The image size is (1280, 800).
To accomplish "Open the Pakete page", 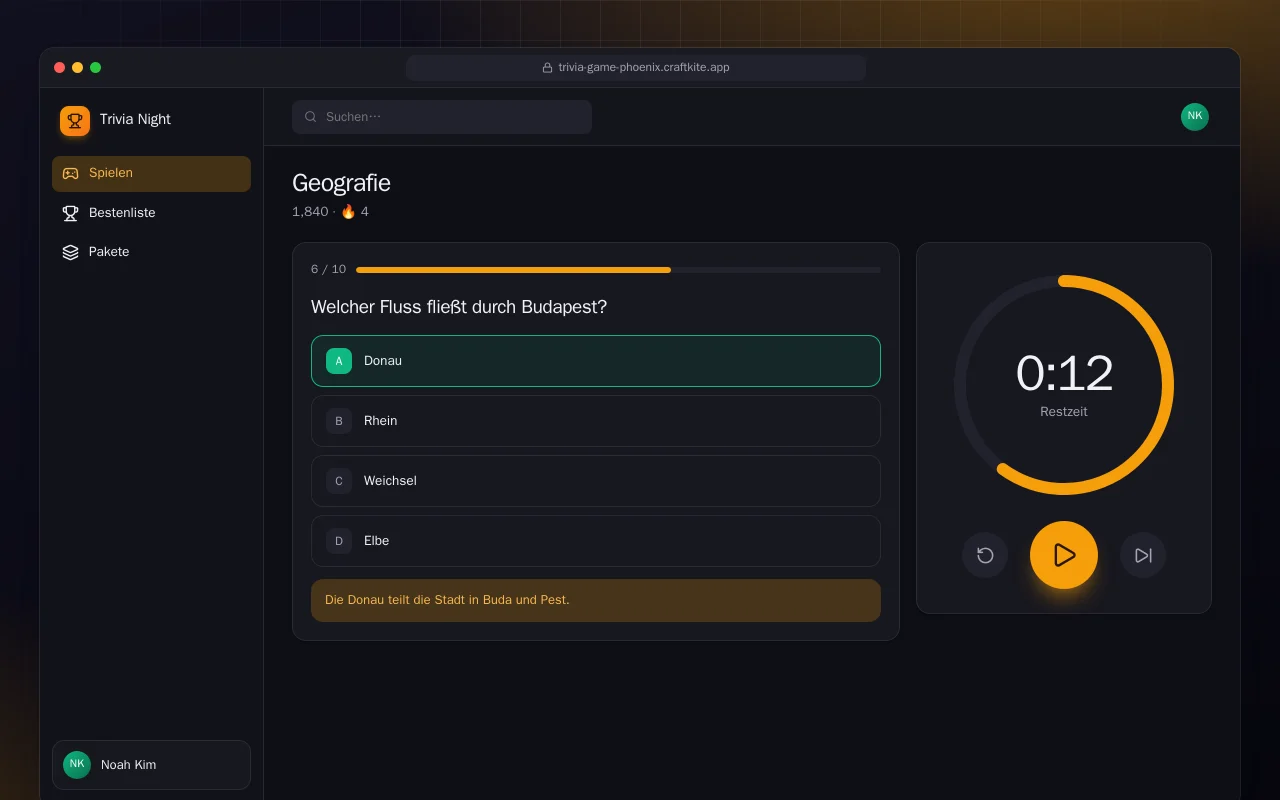I will point(151,252).
